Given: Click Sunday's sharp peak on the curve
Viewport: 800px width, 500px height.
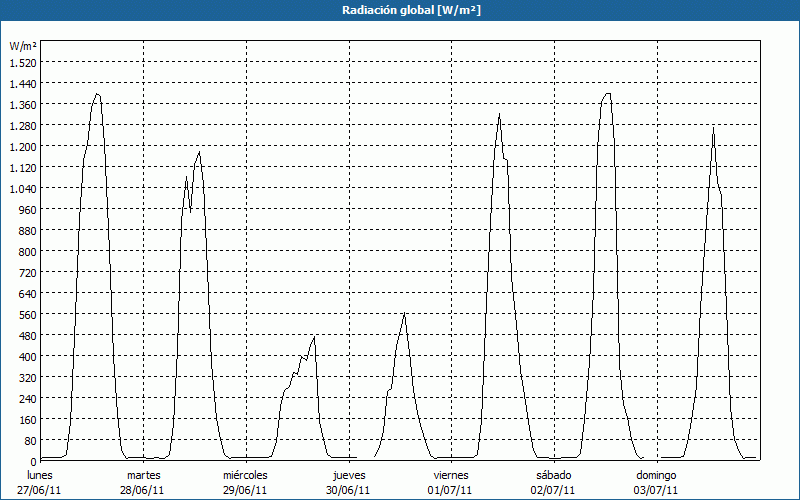Looking at the screenshot, I should (713, 128).
